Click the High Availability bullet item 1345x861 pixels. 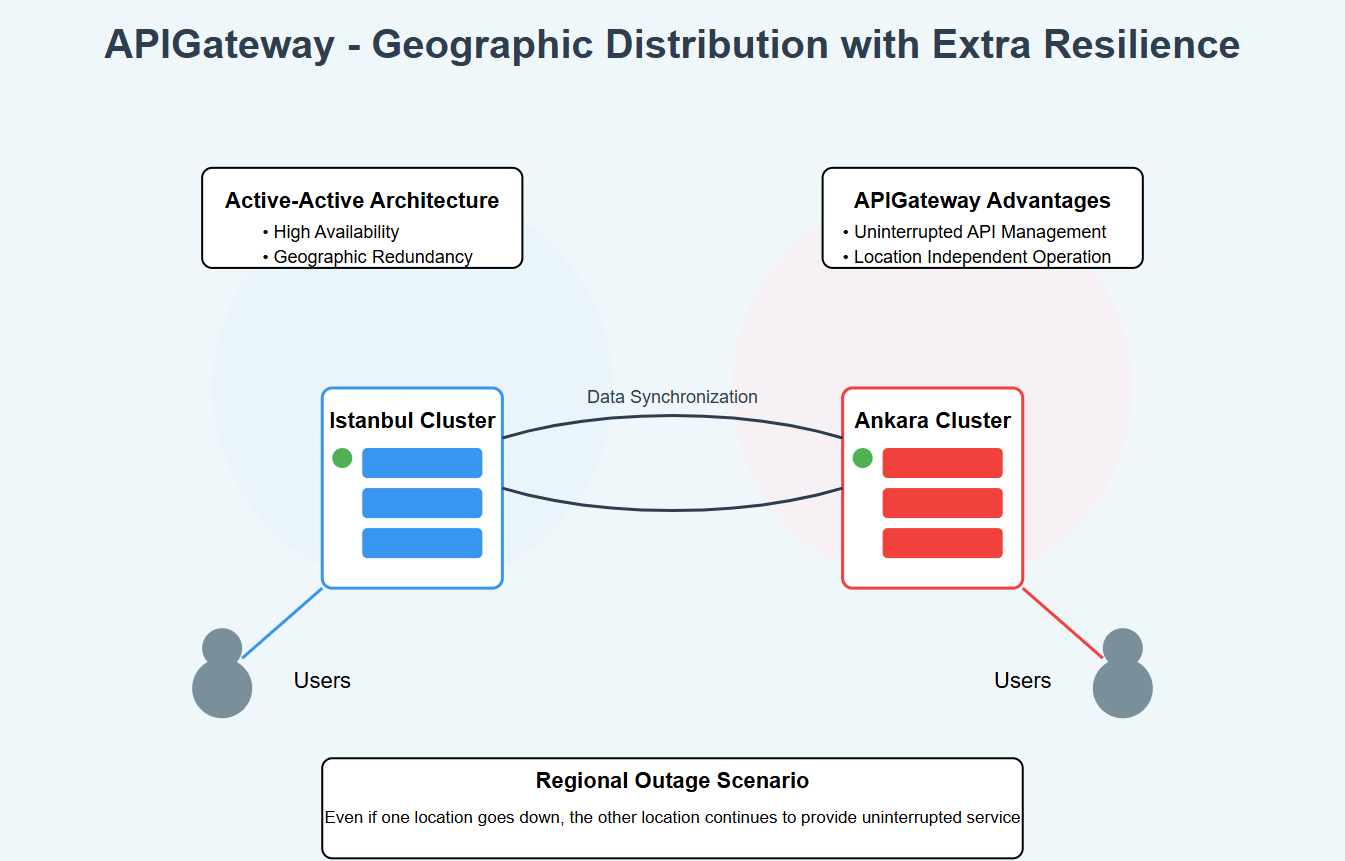(336, 232)
